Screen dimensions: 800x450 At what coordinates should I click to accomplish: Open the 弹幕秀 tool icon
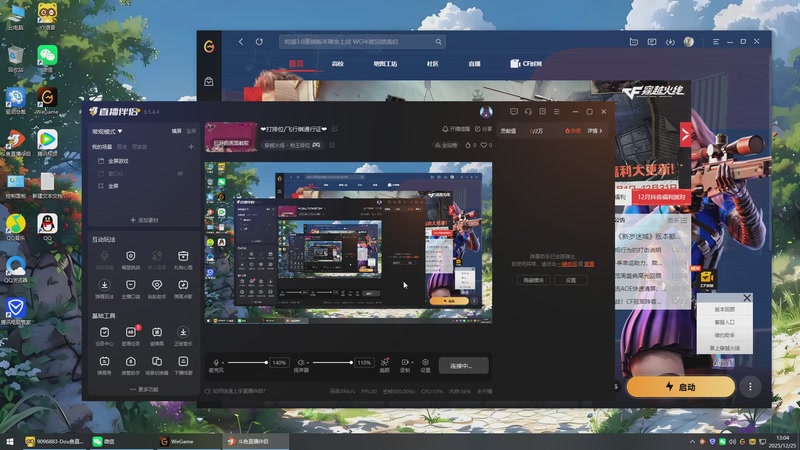tap(104, 361)
